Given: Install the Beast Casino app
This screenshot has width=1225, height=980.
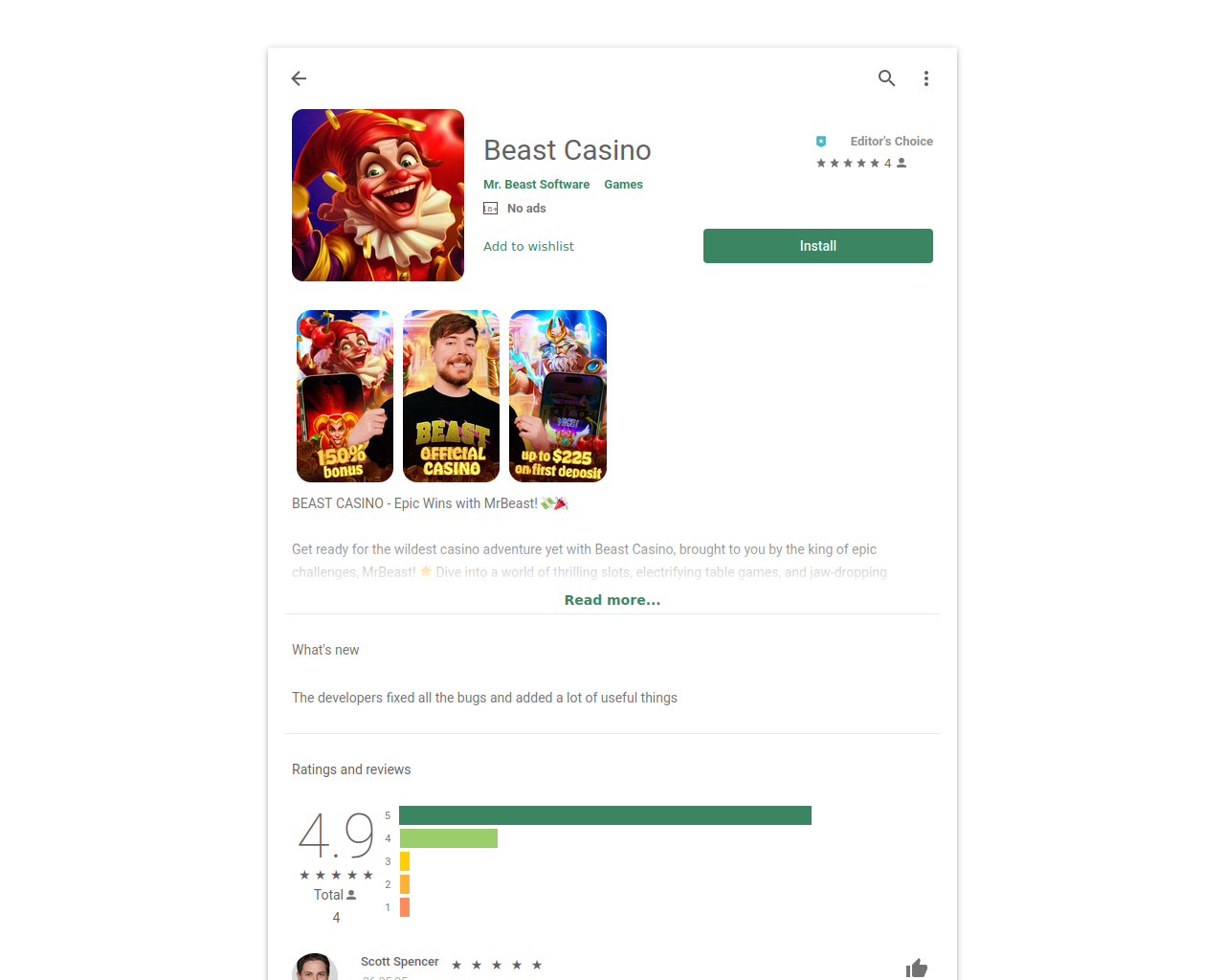Looking at the screenshot, I should point(818,246).
